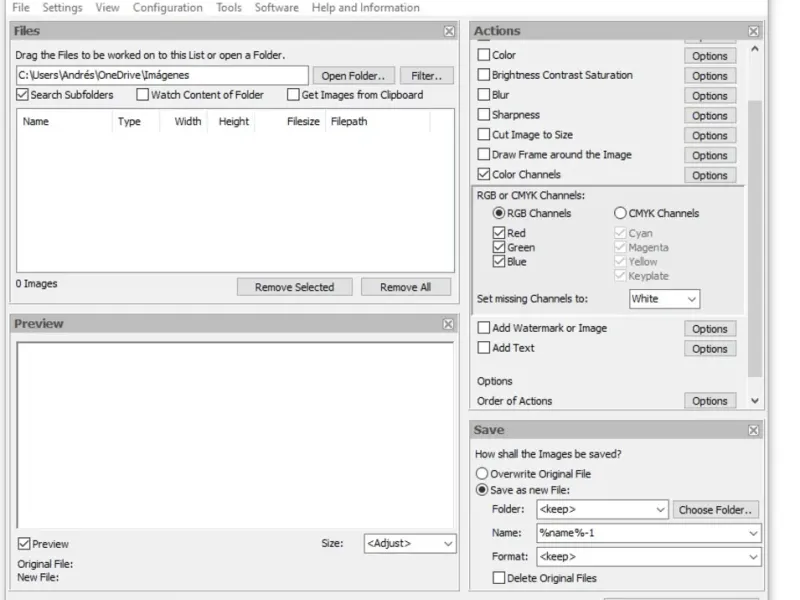Open the Tools menu
The width and height of the screenshot is (800, 600).
point(229,8)
